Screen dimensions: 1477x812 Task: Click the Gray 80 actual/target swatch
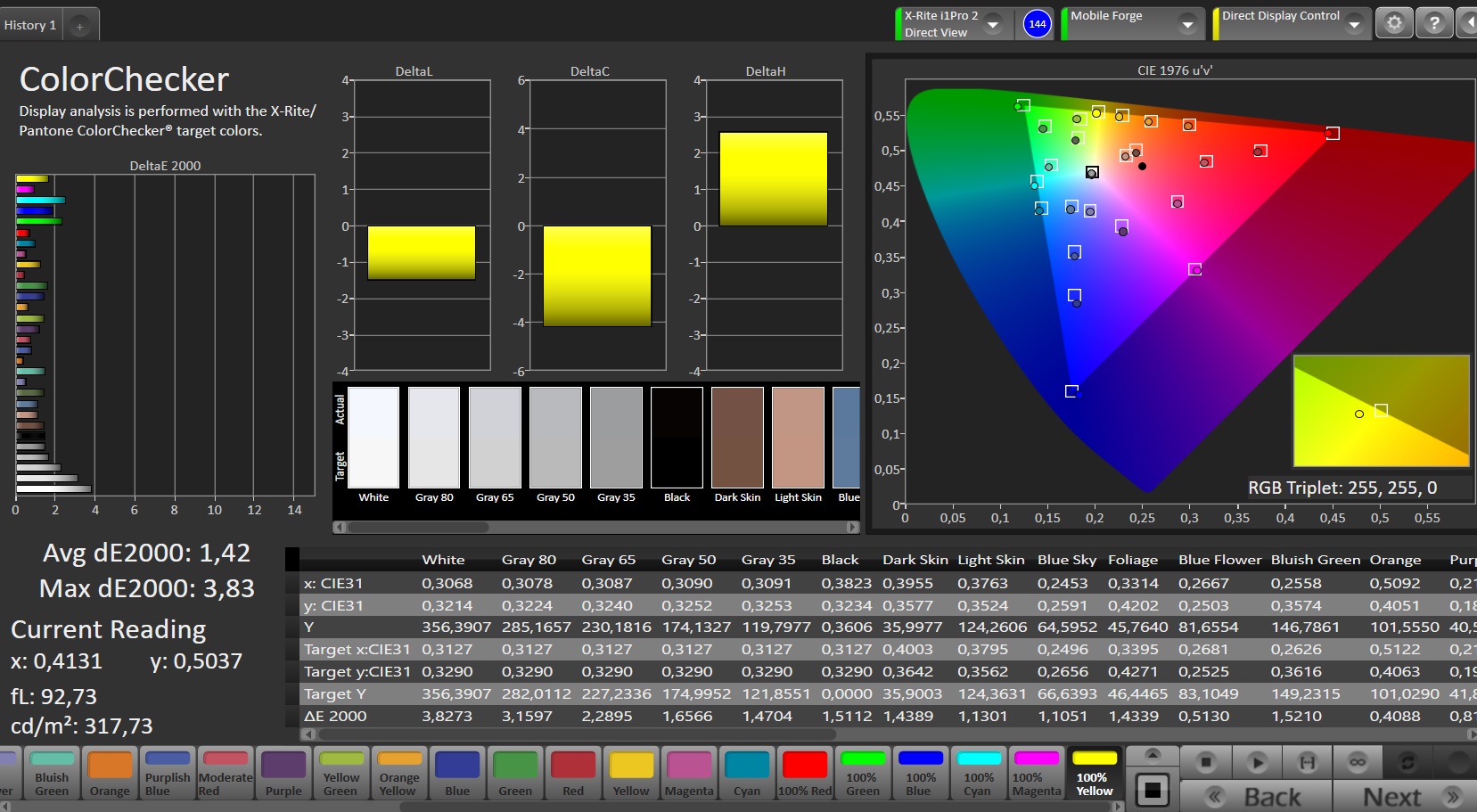434,438
